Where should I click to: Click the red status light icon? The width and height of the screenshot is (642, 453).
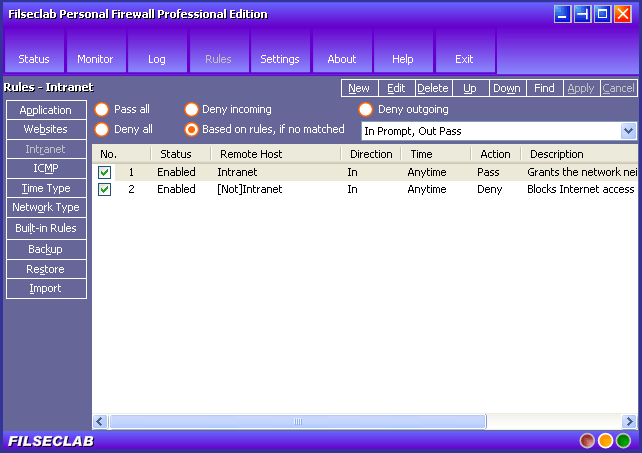coord(587,441)
